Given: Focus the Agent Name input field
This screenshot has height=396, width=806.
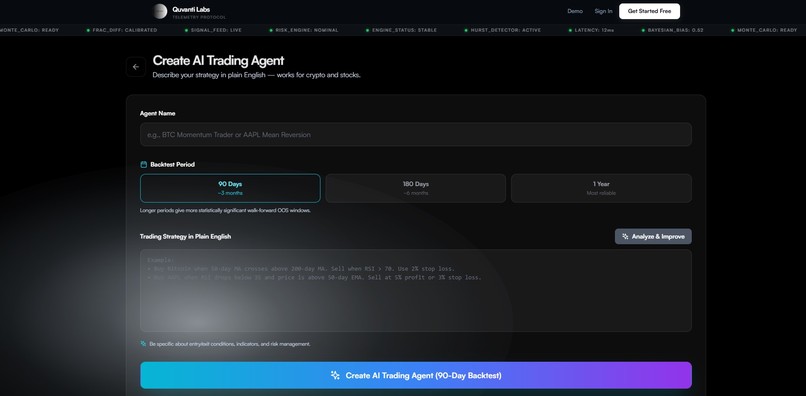Looking at the screenshot, I should (415, 135).
